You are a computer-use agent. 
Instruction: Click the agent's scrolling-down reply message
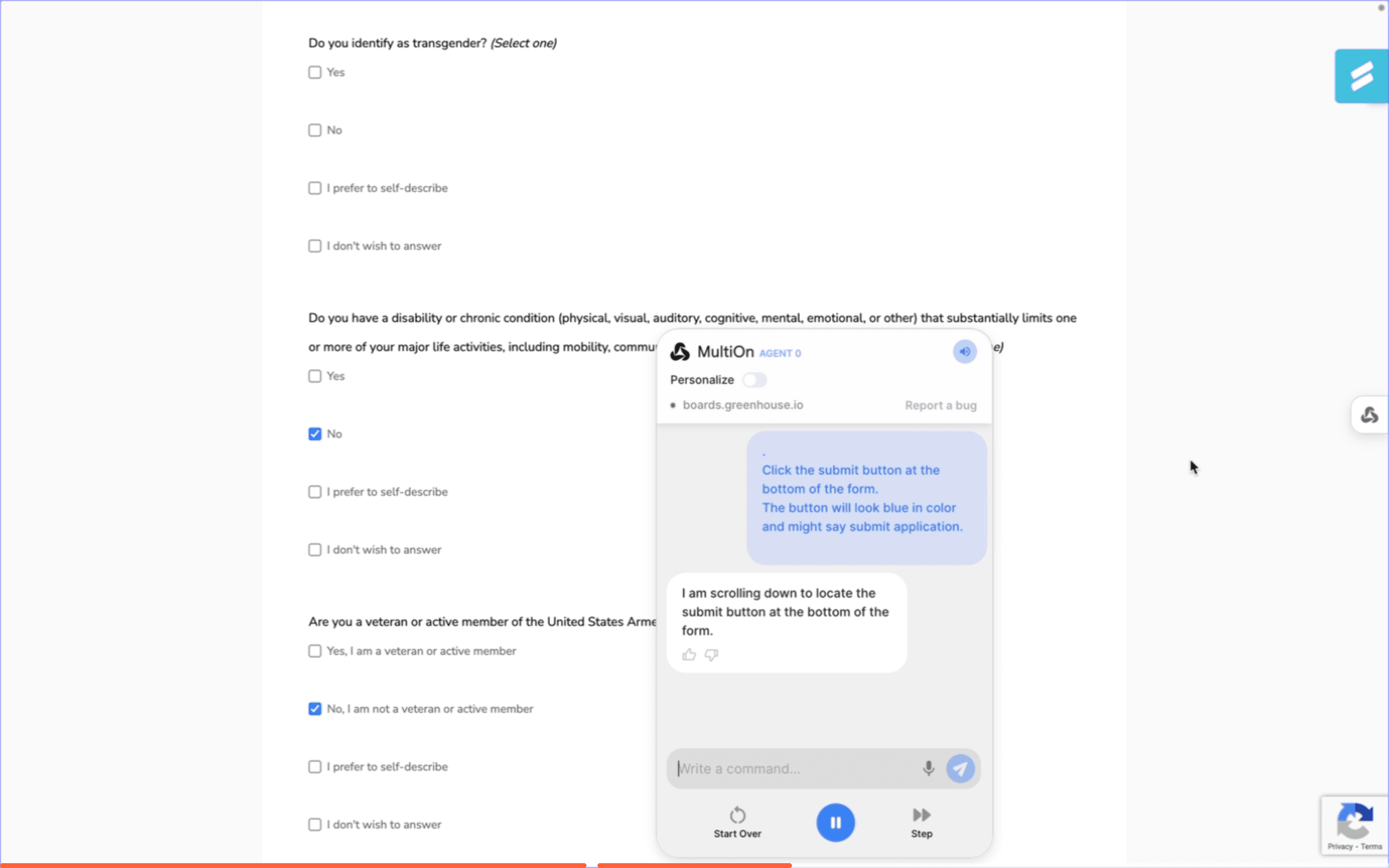(x=786, y=622)
